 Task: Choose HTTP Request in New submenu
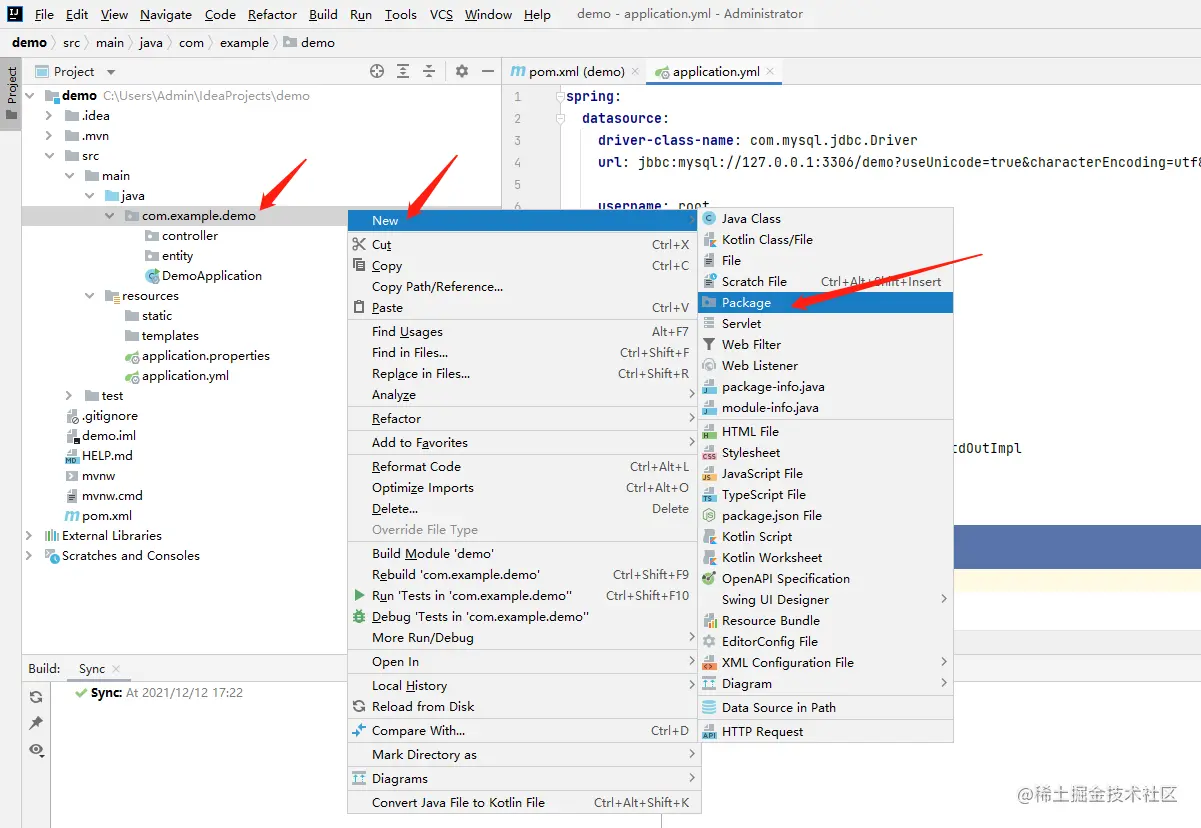point(825,731)
